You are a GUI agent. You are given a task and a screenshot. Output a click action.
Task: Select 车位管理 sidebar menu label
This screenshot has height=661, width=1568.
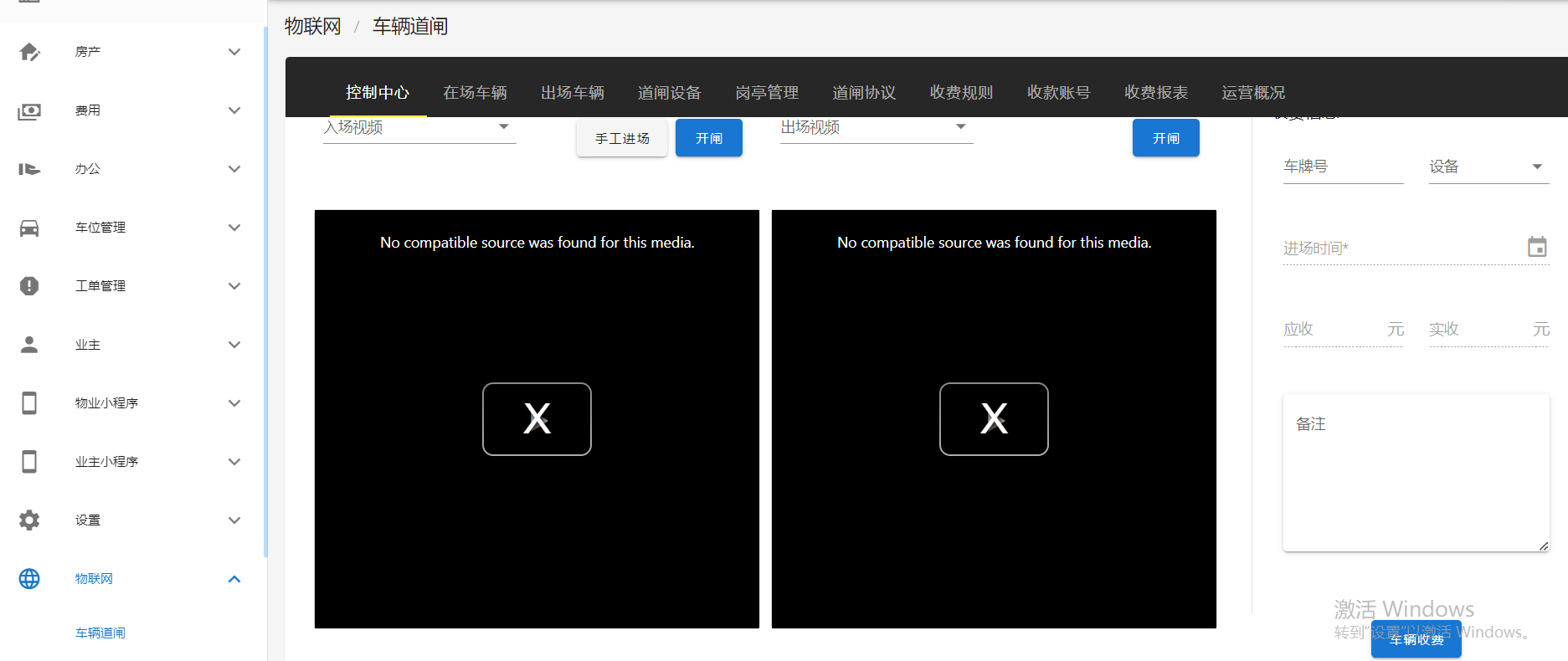tap(100, 228)
